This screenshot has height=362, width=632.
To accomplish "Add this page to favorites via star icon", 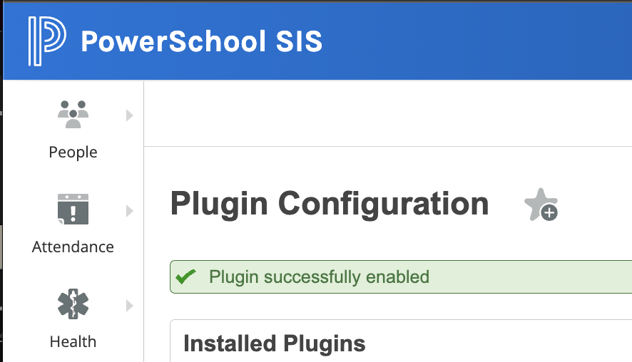I will pos(541,205).
